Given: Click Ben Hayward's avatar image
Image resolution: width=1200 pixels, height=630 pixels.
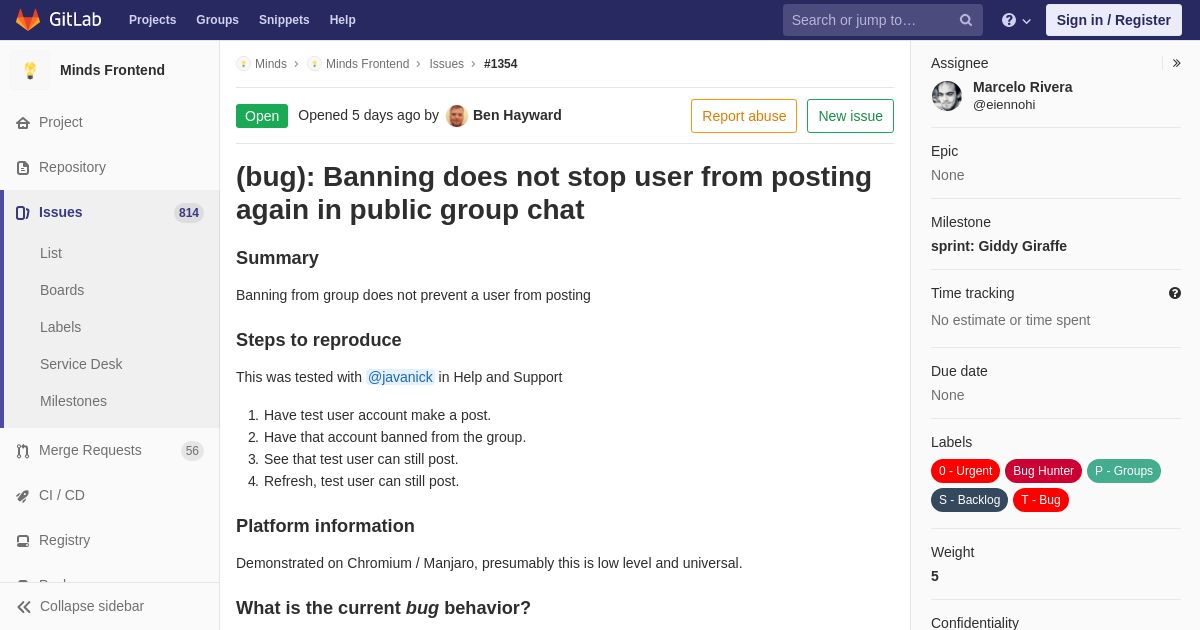Looking at the screenshot, I should point(457,116).
